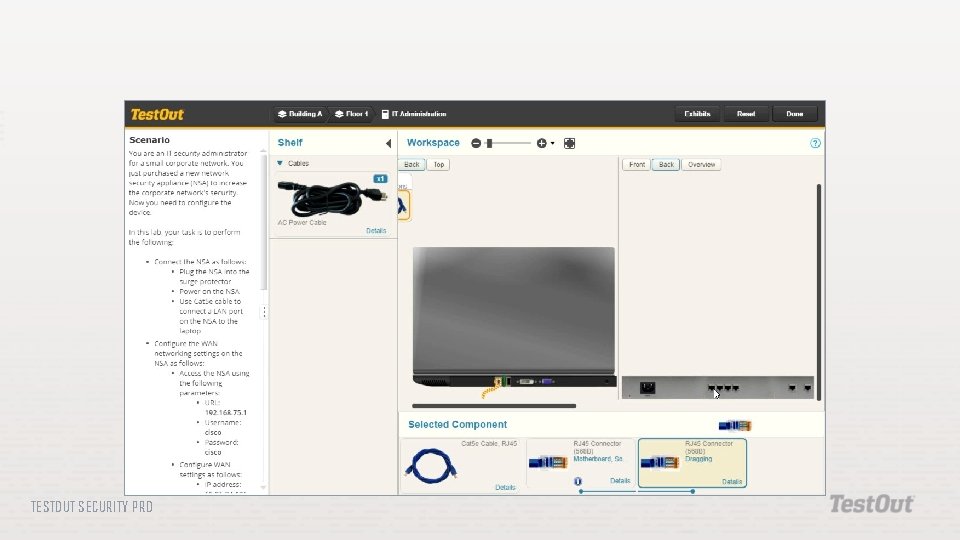Click the Scenario panel scrollbar
960x540 pixels.
(x=264, y=220)
